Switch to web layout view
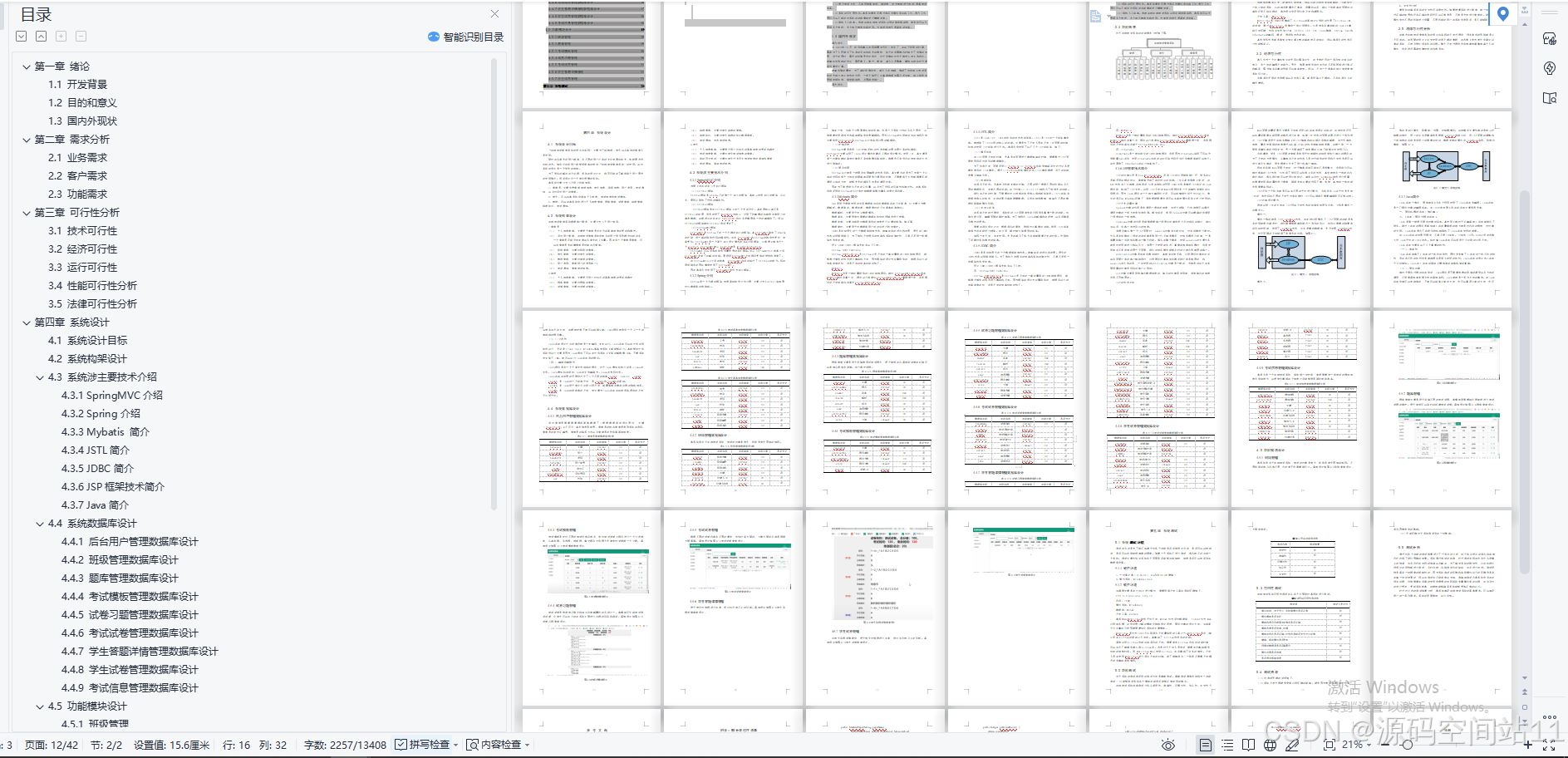 (x=1270, y=745)
